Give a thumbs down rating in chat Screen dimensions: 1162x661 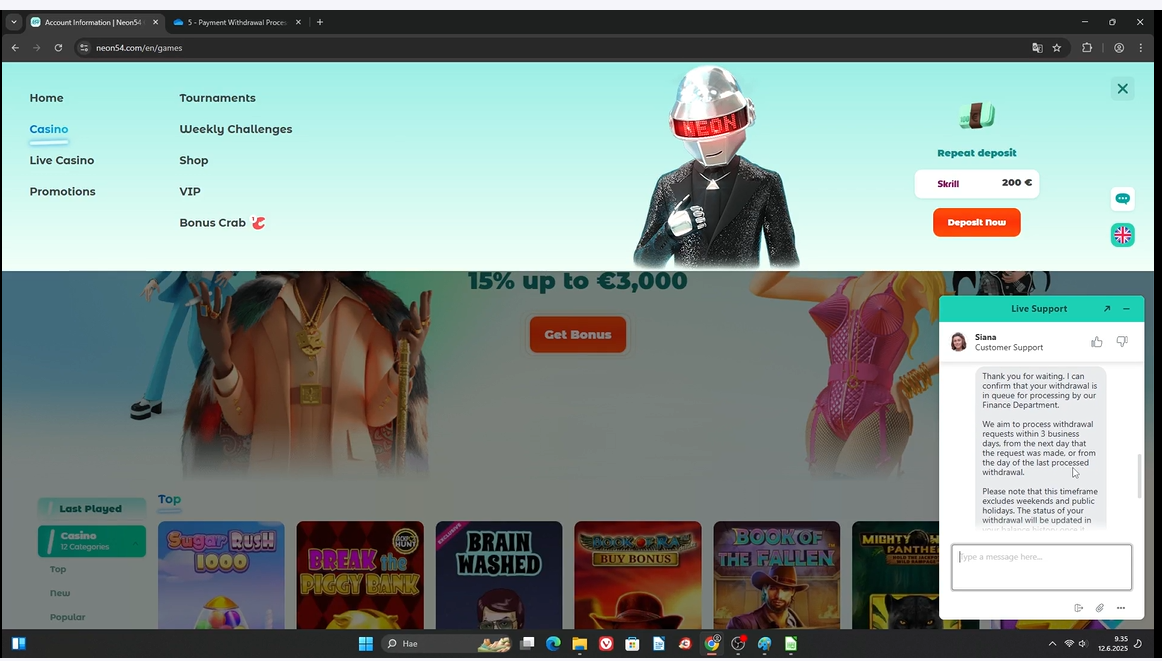pos(1122,342)
